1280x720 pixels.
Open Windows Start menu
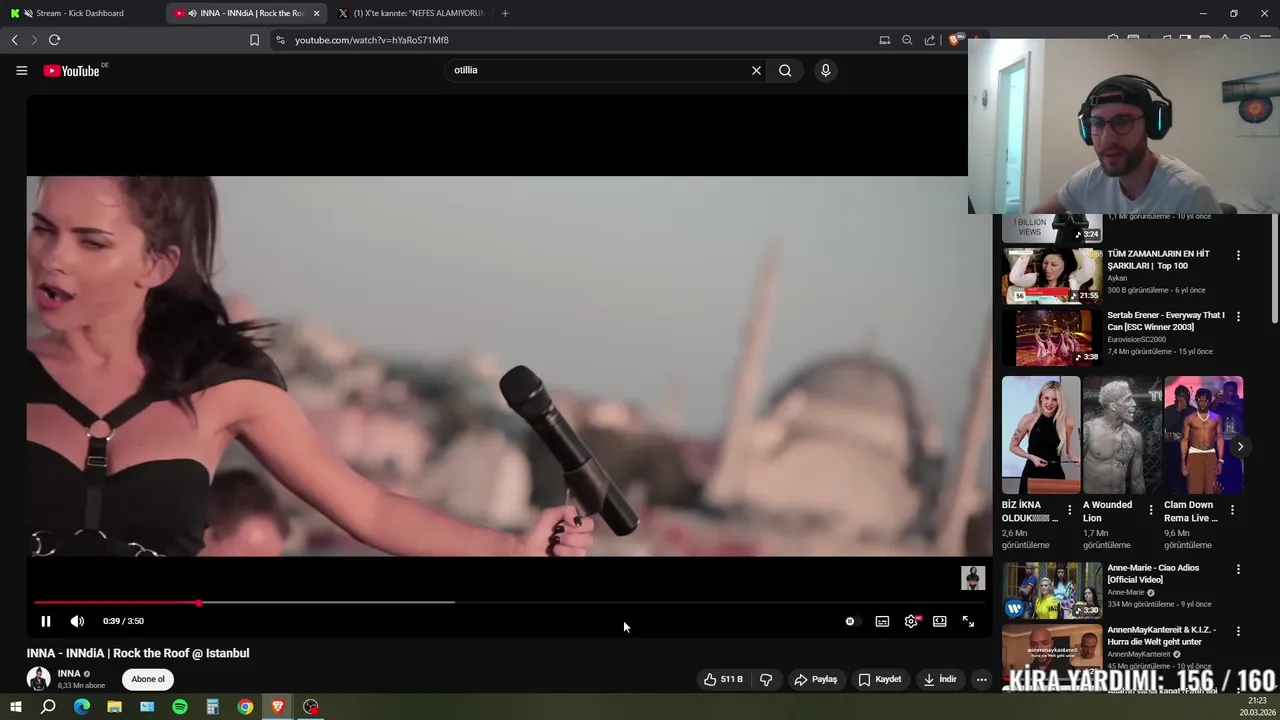(15, 707)
